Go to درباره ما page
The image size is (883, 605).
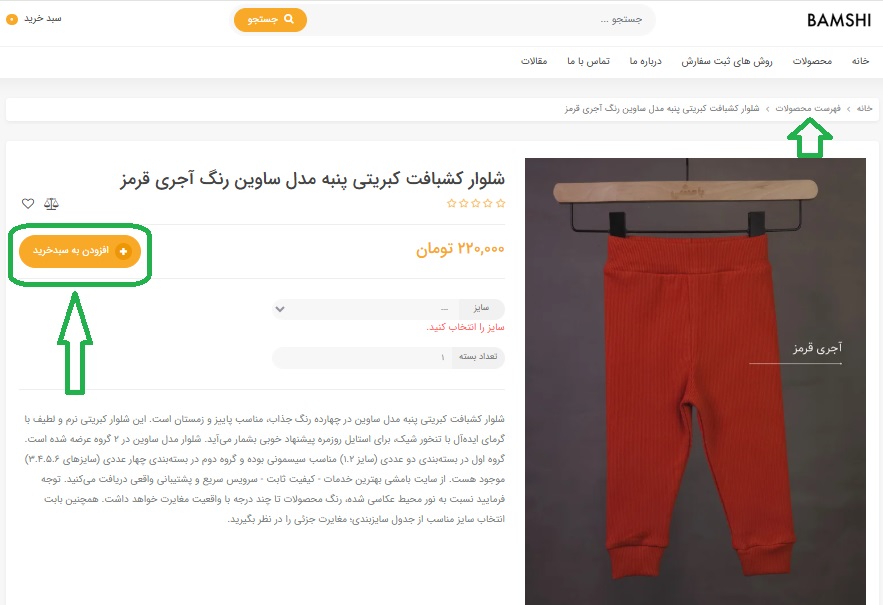point(645,61)
